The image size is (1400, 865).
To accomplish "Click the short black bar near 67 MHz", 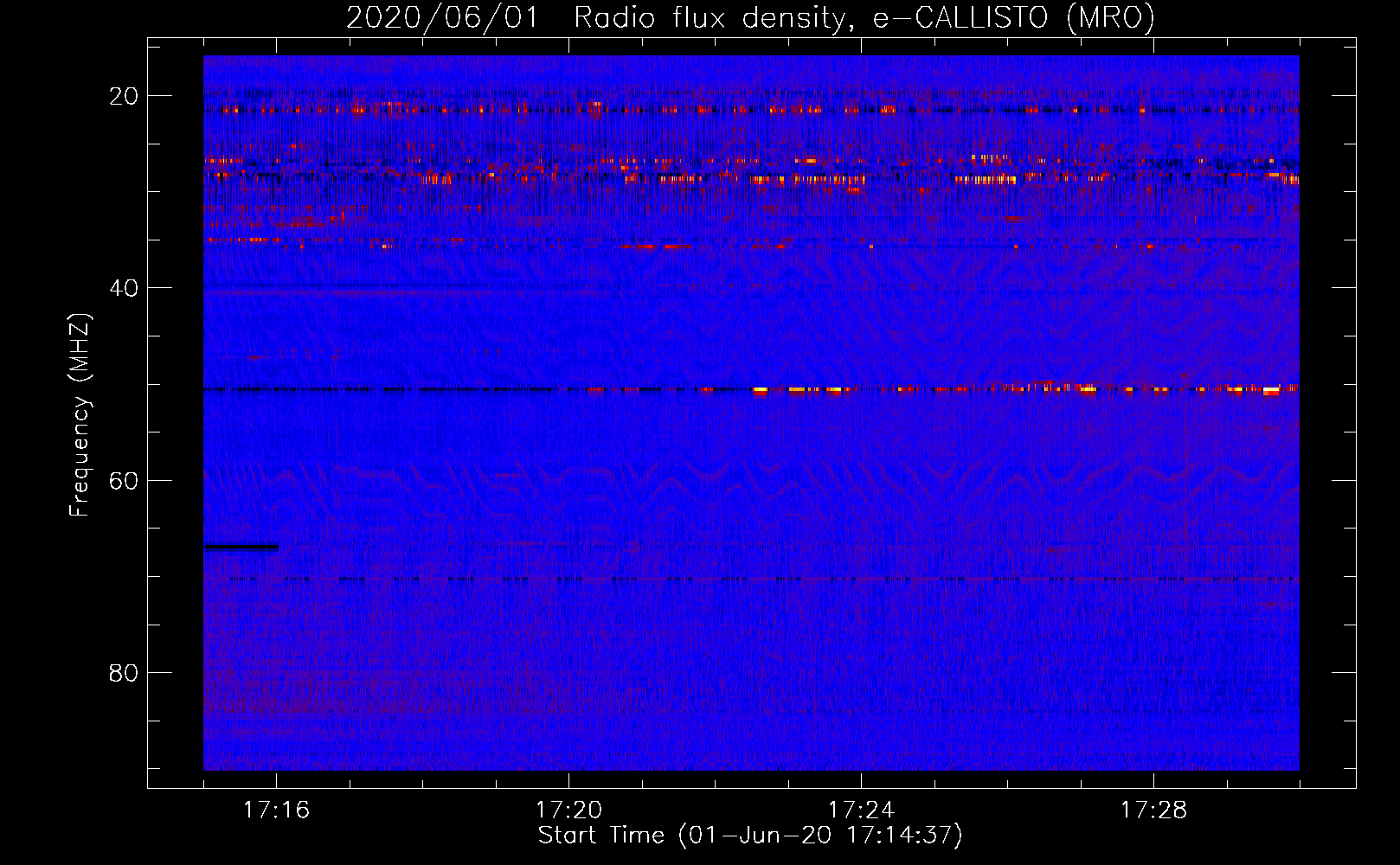I will 241,547.
